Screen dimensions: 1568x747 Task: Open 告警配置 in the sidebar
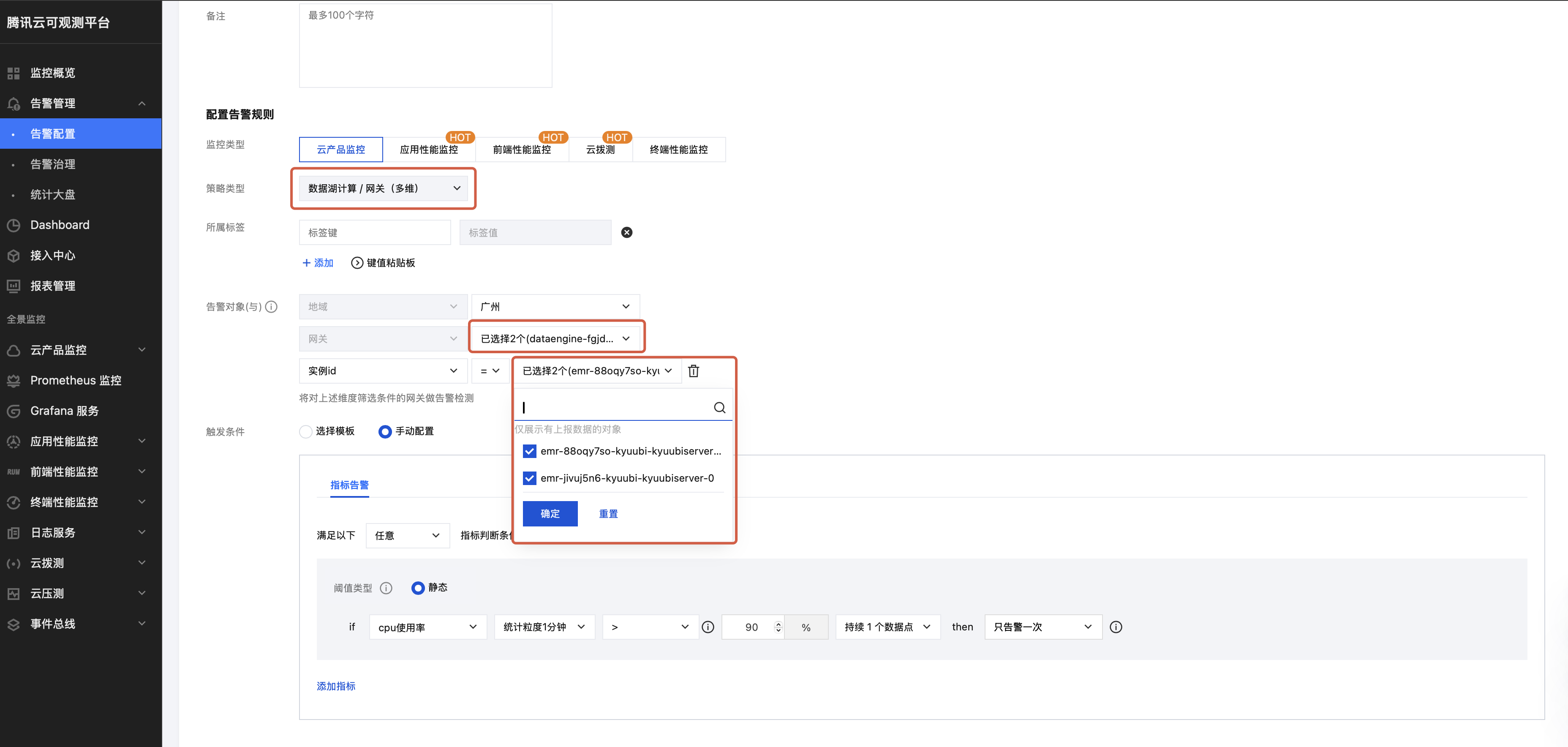tap(81, 134)
